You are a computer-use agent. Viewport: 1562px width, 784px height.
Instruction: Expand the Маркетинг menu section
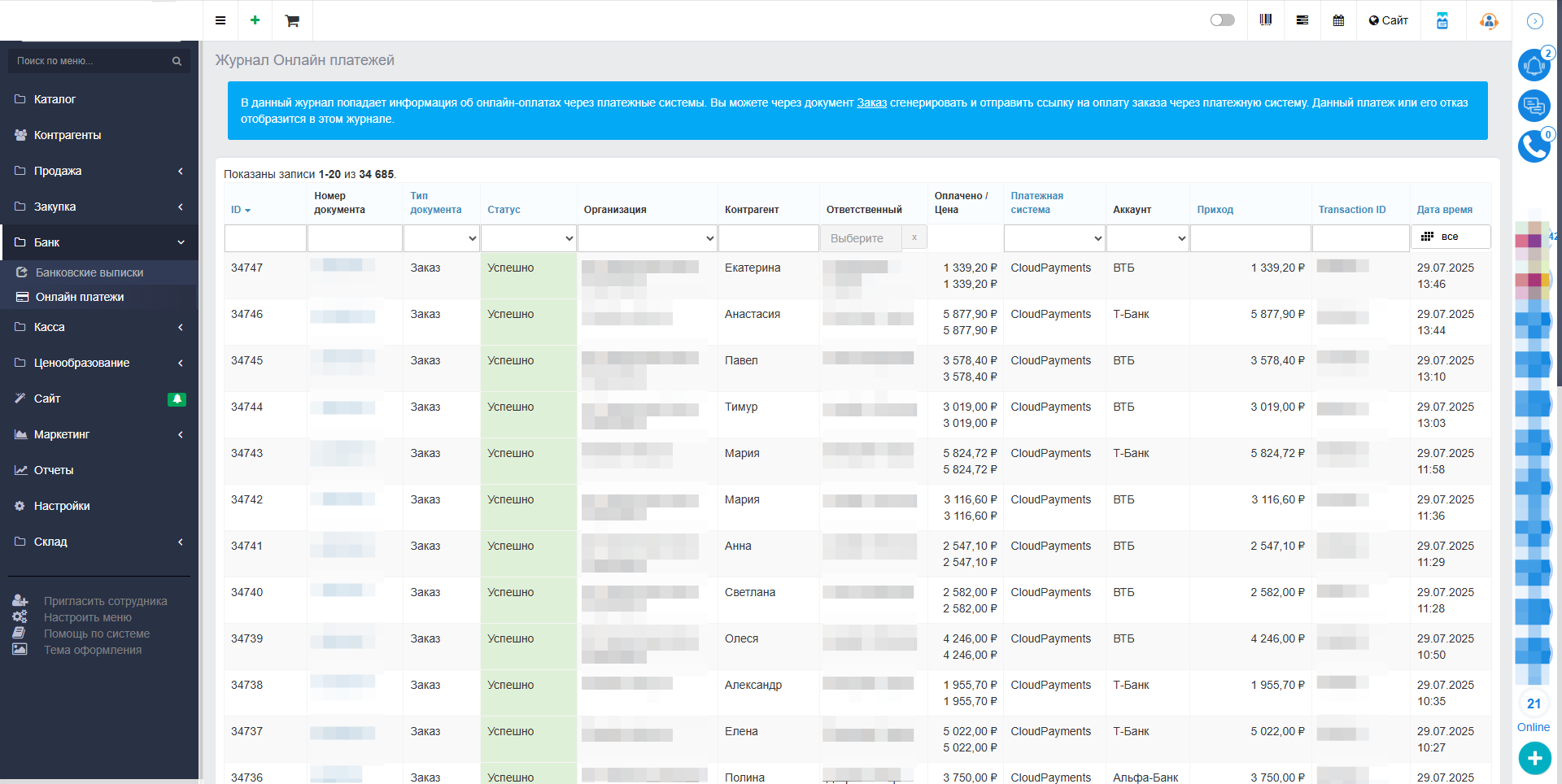pos(99,434)
